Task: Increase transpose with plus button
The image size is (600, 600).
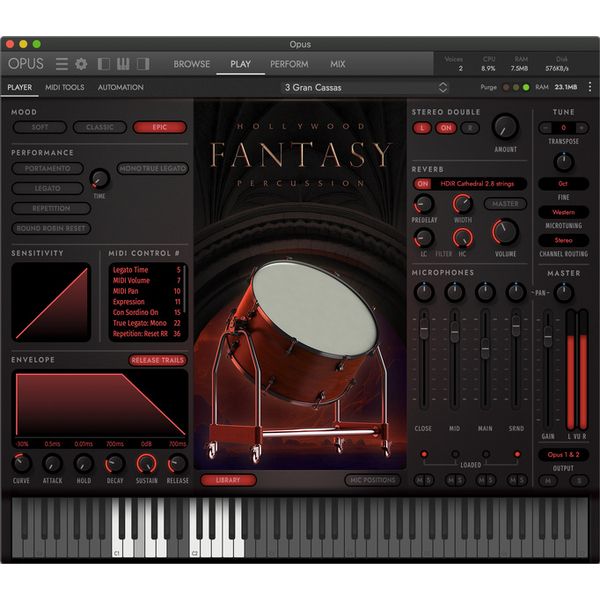Action: point(581,127)
